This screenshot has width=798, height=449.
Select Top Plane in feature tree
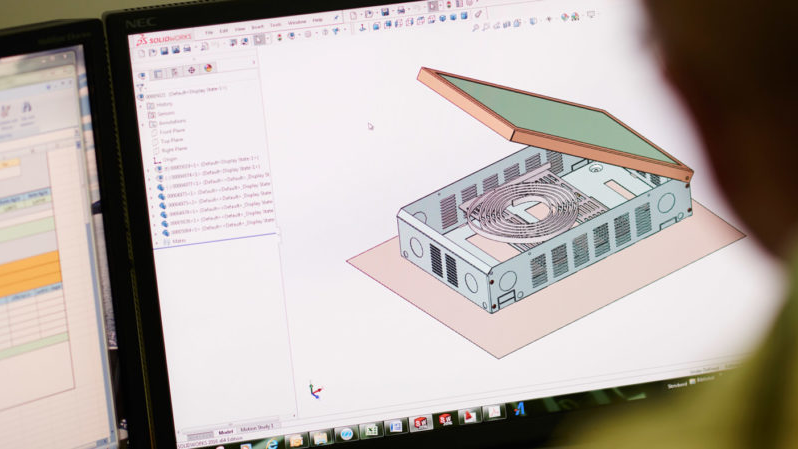(168, 141)
